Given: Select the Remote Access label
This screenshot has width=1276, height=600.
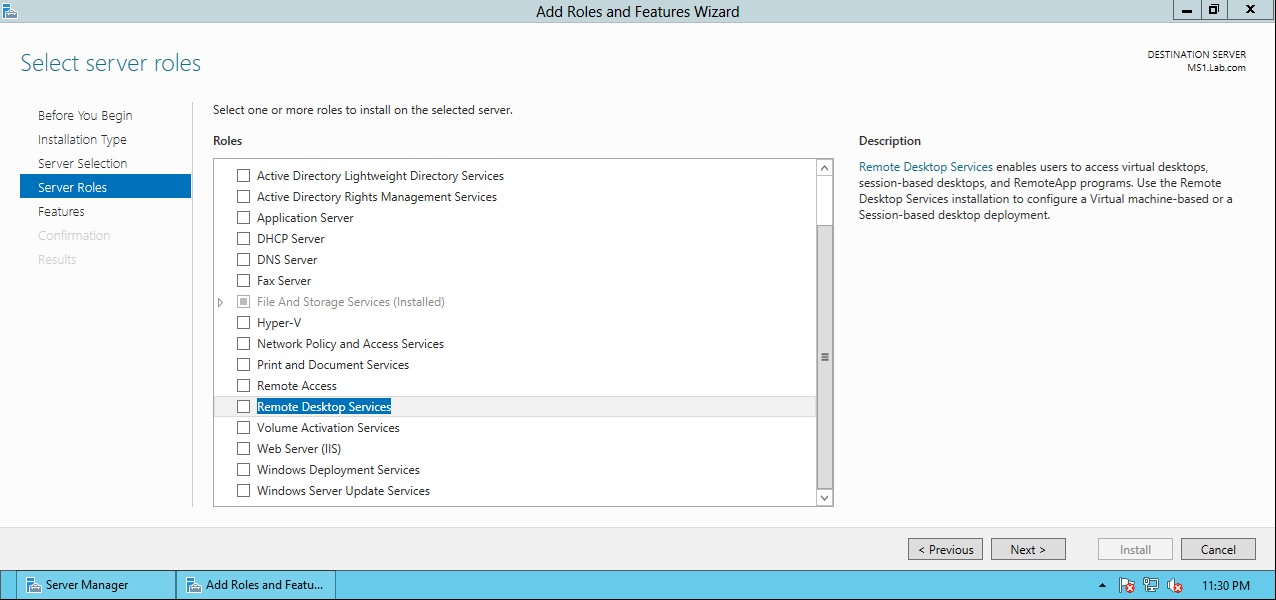Looking at the screenshot, I should [297, 386].
